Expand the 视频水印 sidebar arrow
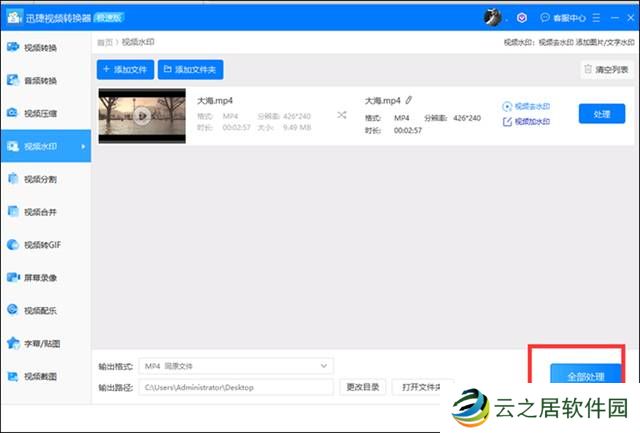Image resolution: width=640 pixels, height=433 pixels. 84,147
